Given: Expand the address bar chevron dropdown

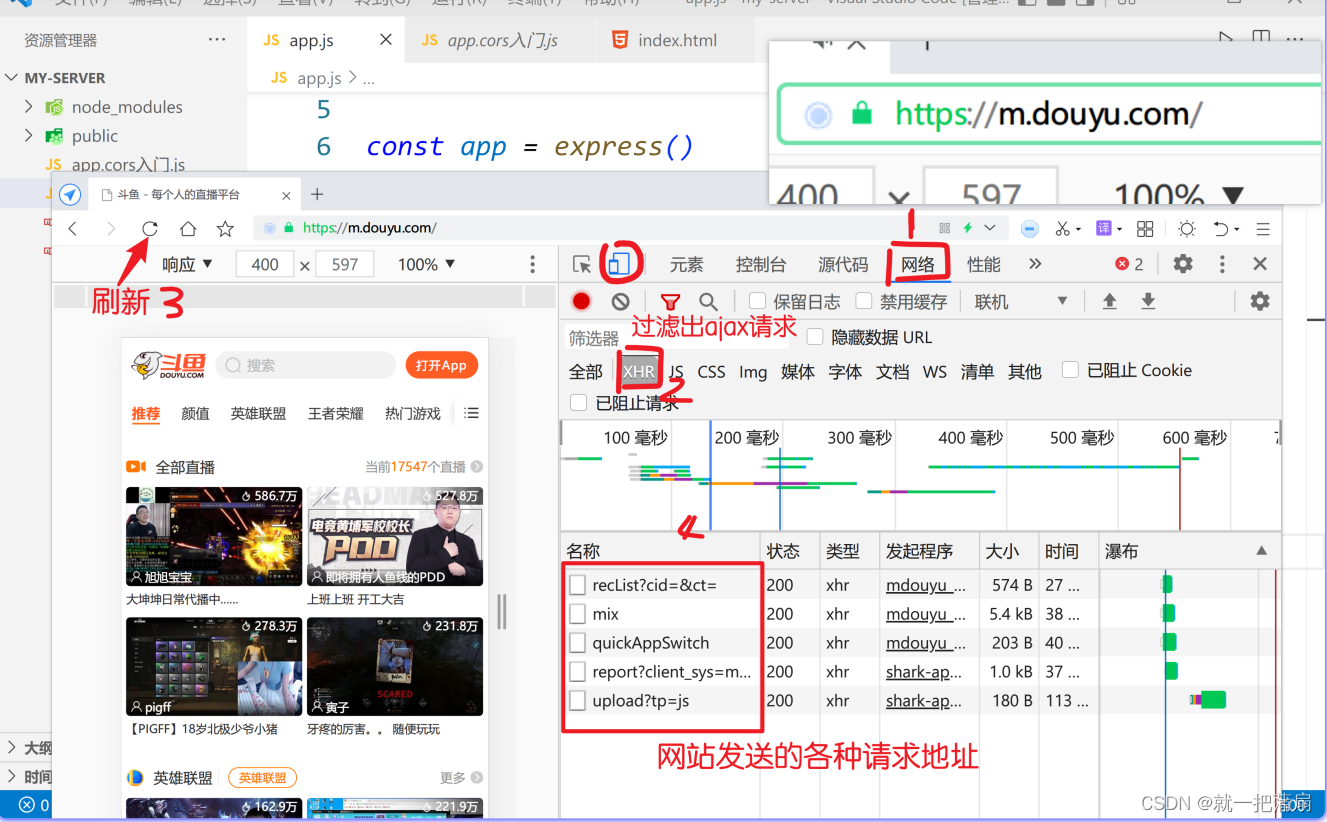Looking at the screenshot, I should pos(990,228).
